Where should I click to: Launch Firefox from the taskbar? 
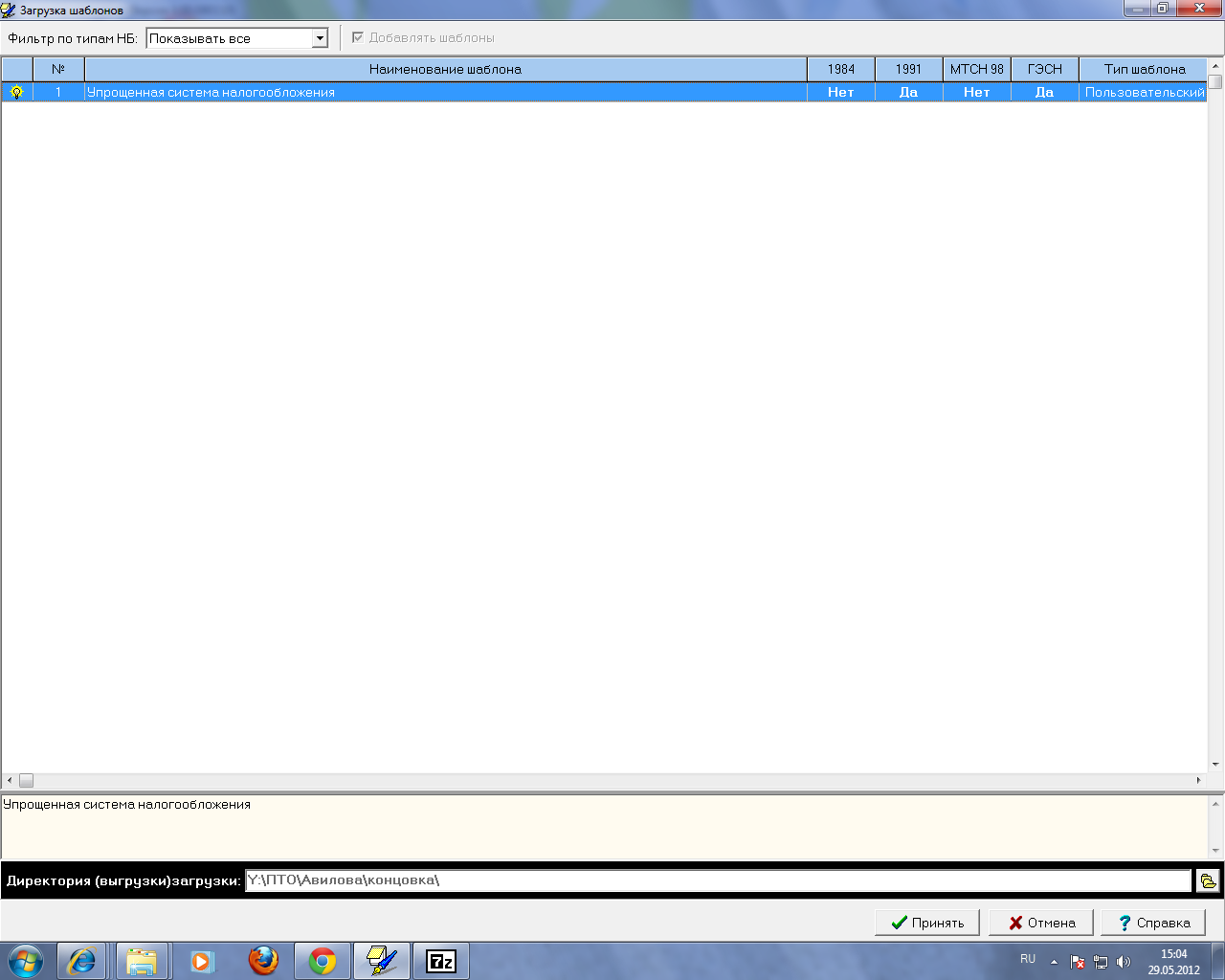(x=263, y=961)
